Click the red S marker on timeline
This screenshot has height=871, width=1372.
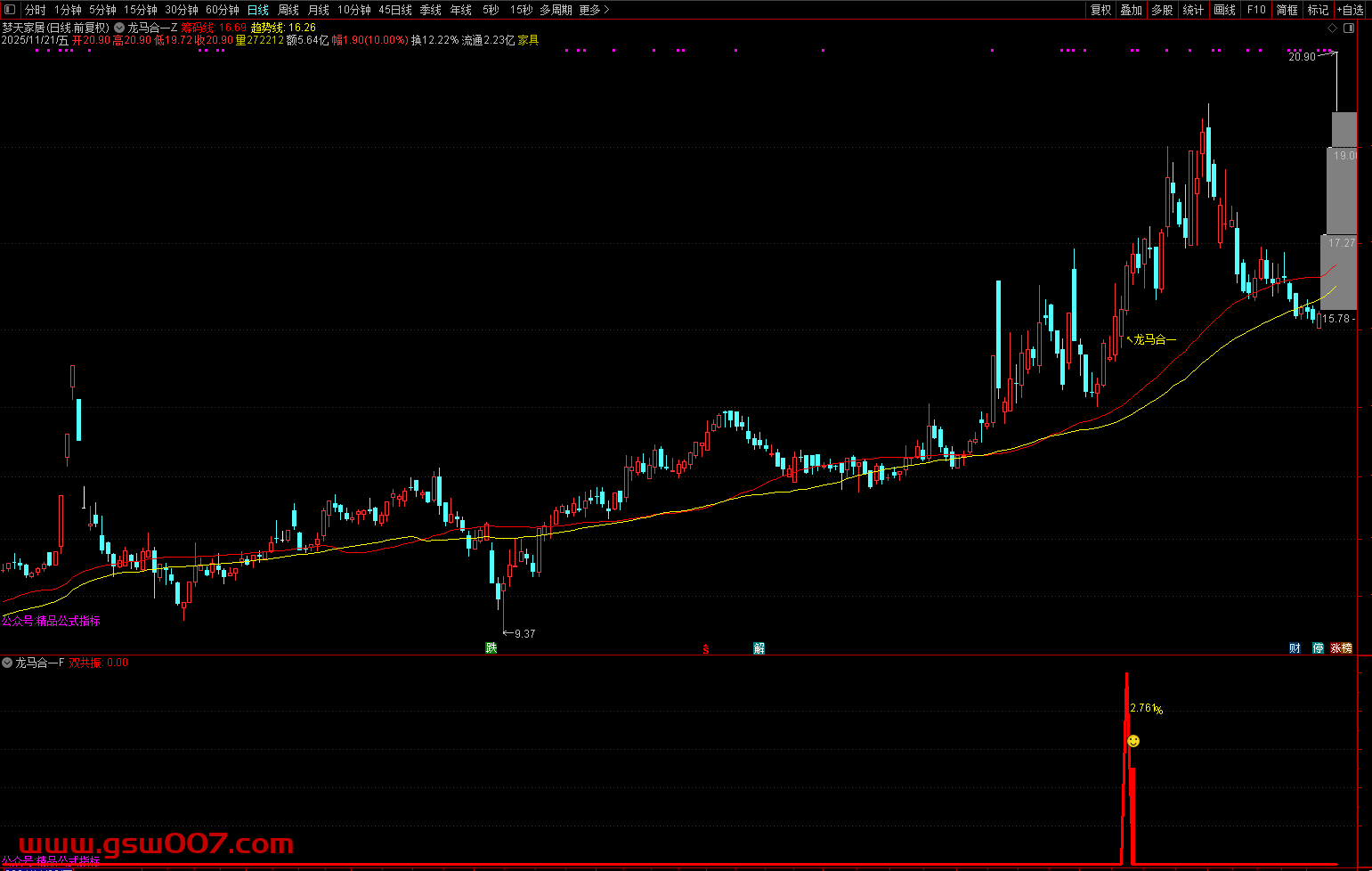click(706, 648)
